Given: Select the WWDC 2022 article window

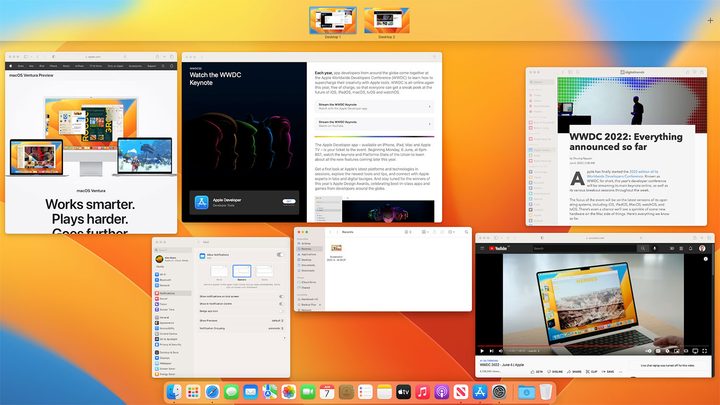Looking at the screenshot, I should pyautogui.click(x=616, y=146).
